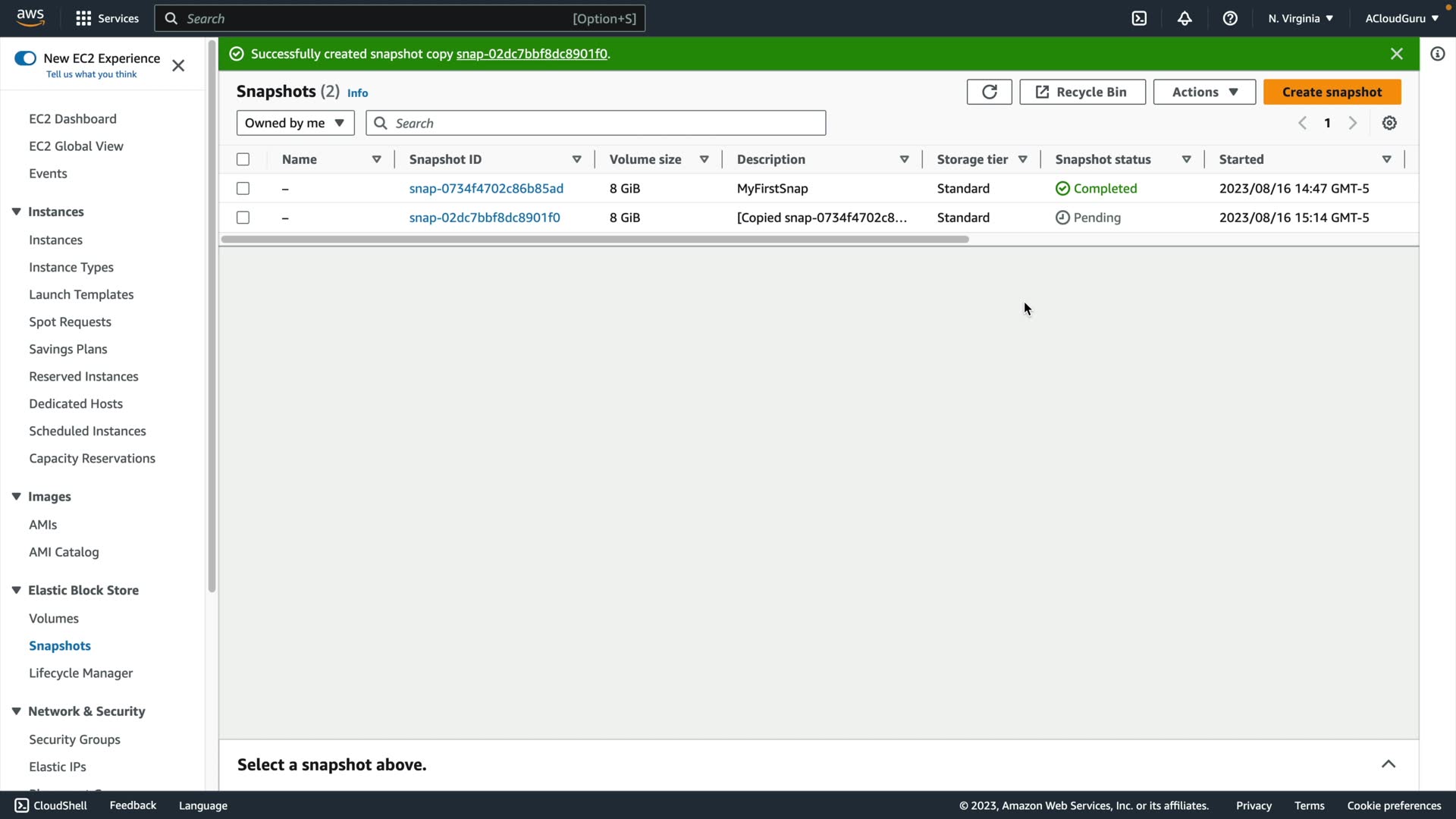Tick the select-all snapshots header checkbox

[243, 159]
